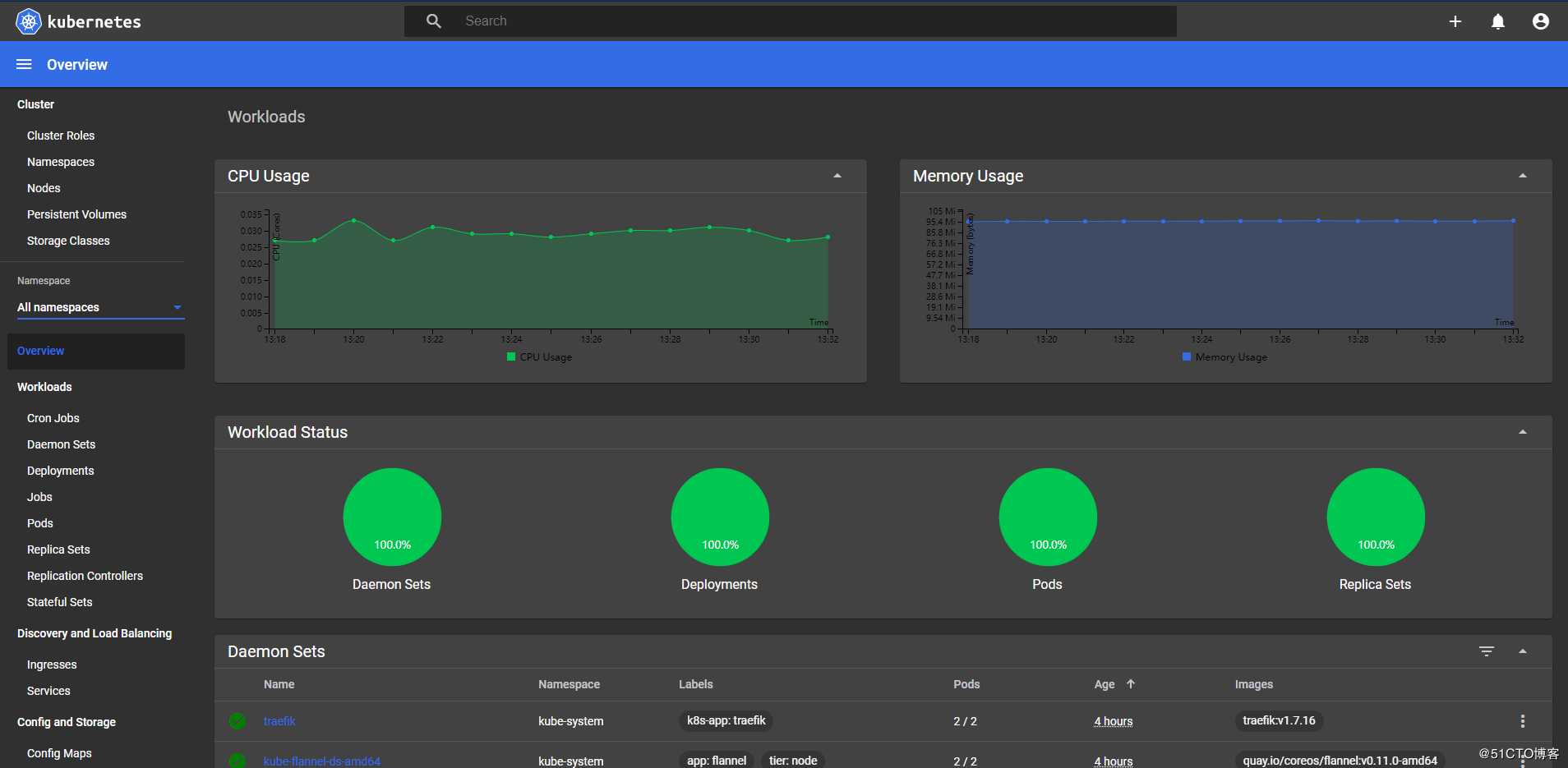Click the Kubernetes logo icon
1568x768 pixels.
28,21
